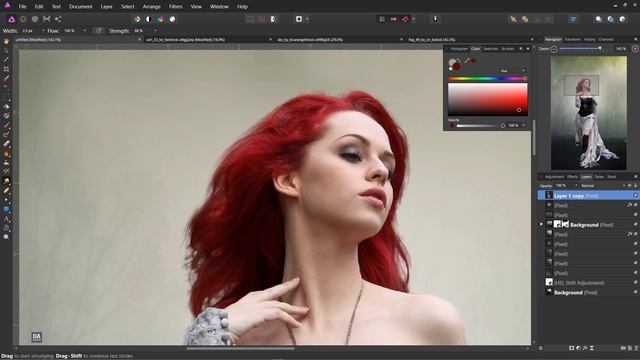
Task: Toggle visibility of Layer 1 copy
Action: click(635, 196)
